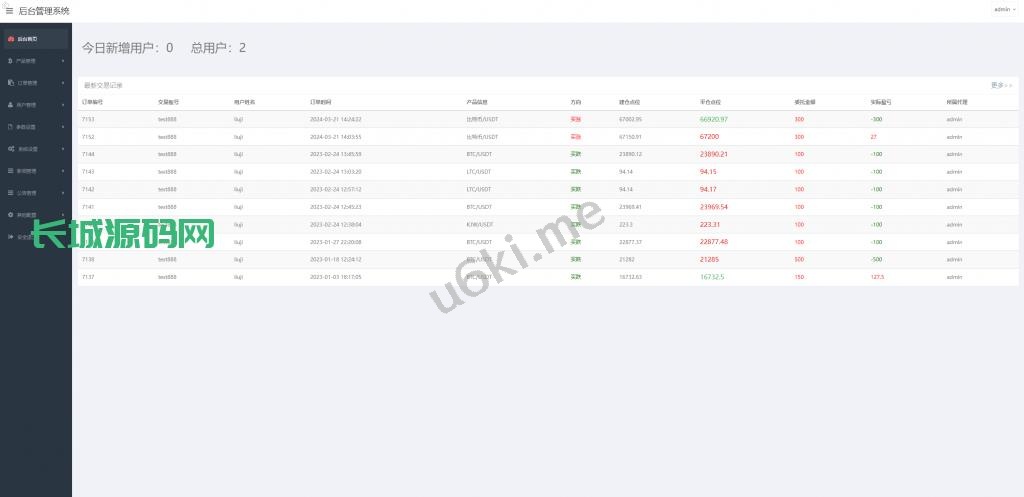Click the gear icon near the sidebar bottom
This screenshot has width=1024, height=497.
(x=10, y=214)
